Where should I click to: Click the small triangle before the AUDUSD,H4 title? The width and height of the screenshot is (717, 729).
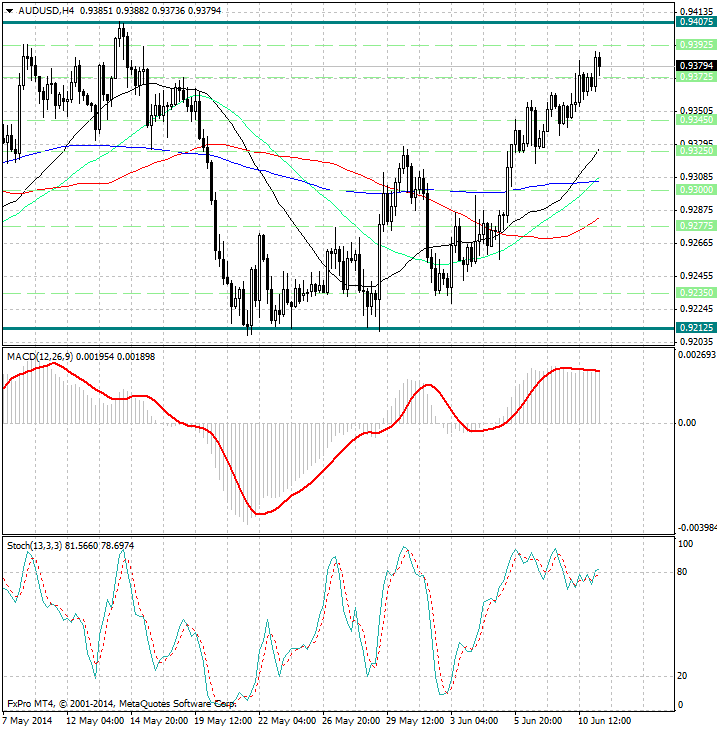pos(9,11)
